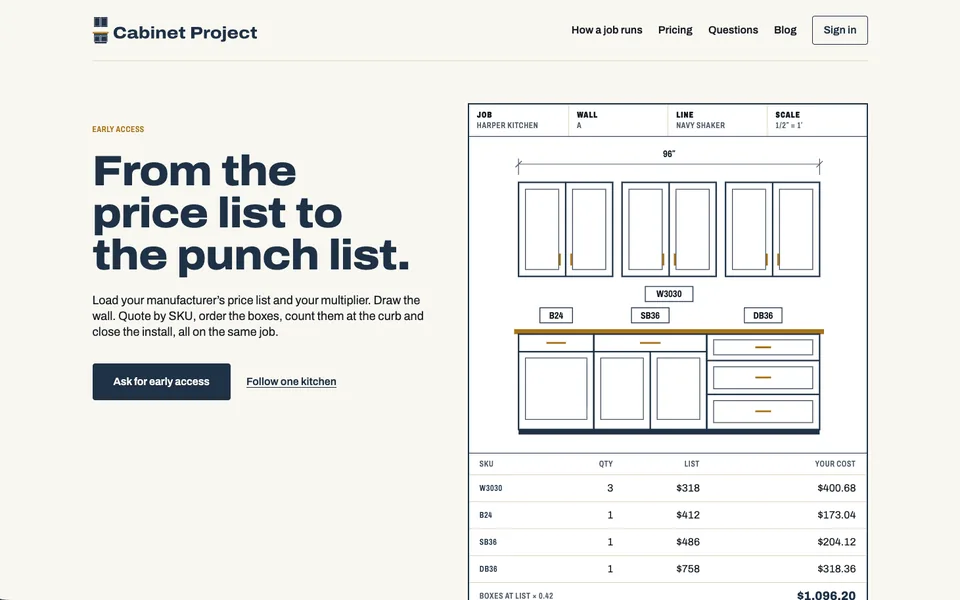Click the $412 list price

688,515
